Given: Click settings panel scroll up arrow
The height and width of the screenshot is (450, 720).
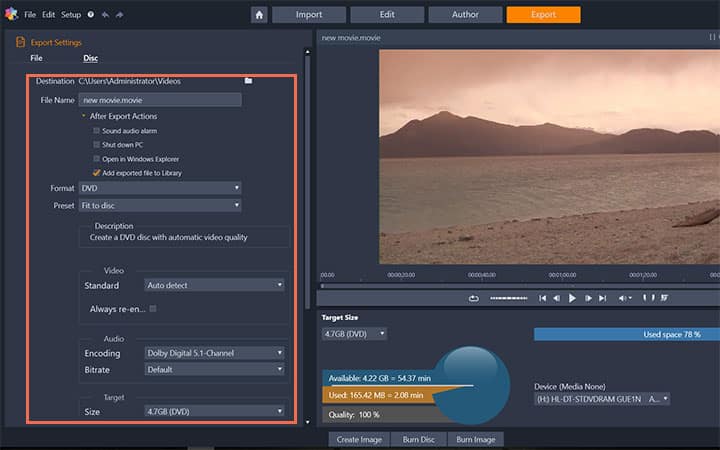Looking at the screenshot, I should (x=307, y=52).
